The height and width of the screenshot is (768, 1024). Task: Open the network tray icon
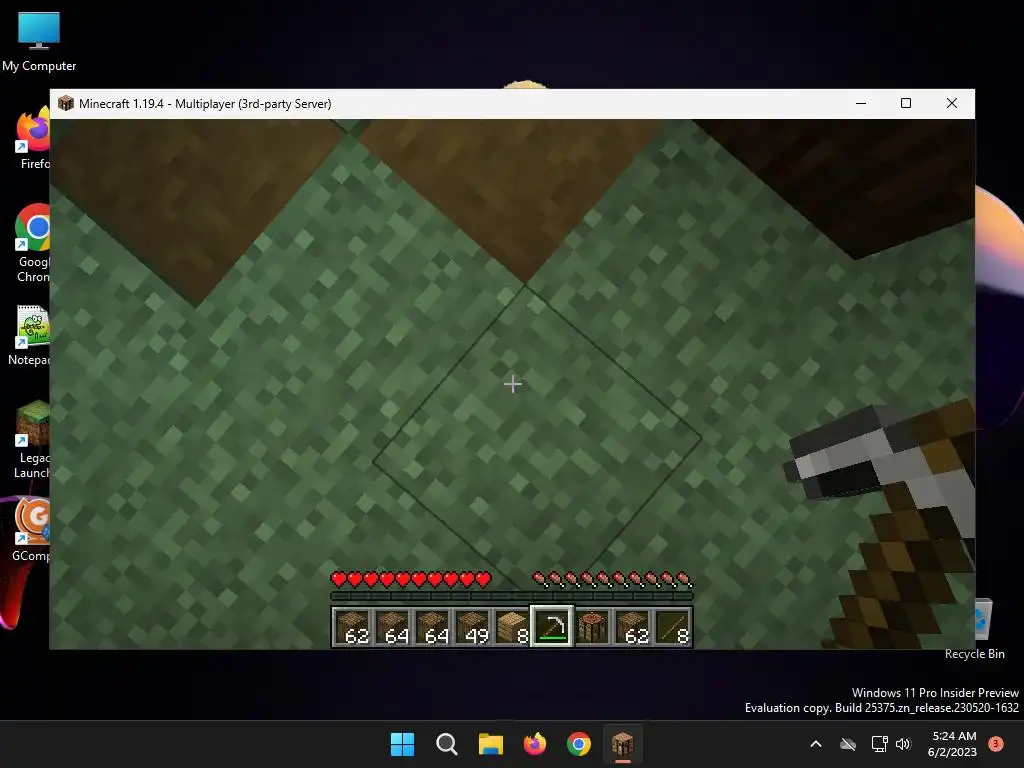tap(879, 744)
